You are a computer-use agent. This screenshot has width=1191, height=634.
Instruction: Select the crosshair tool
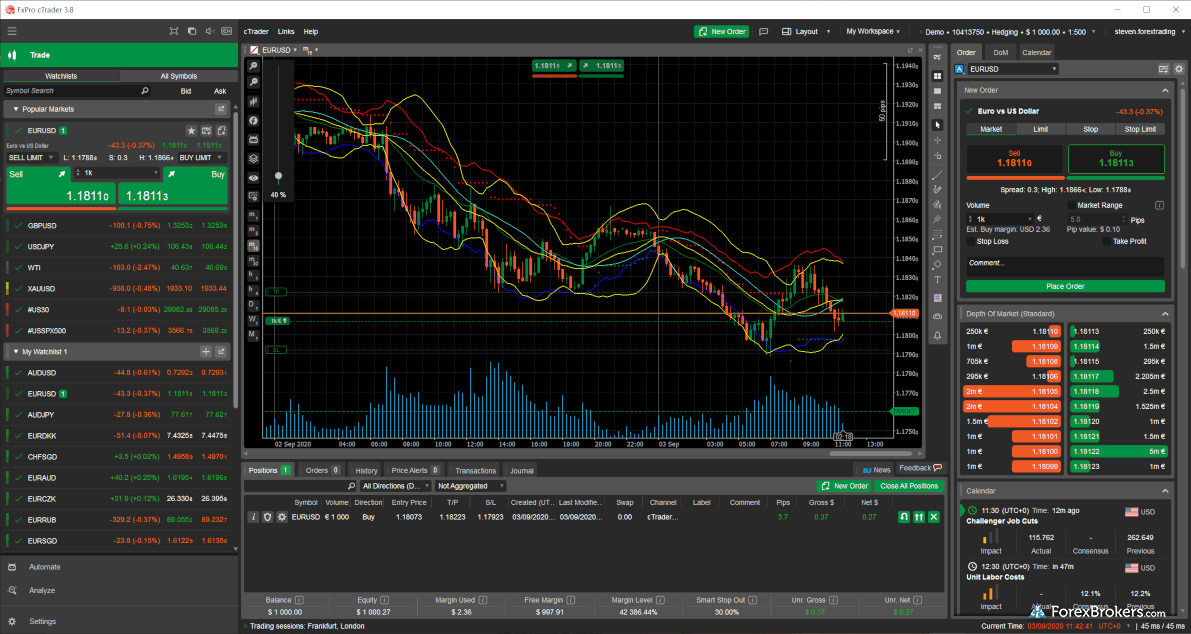937,140
